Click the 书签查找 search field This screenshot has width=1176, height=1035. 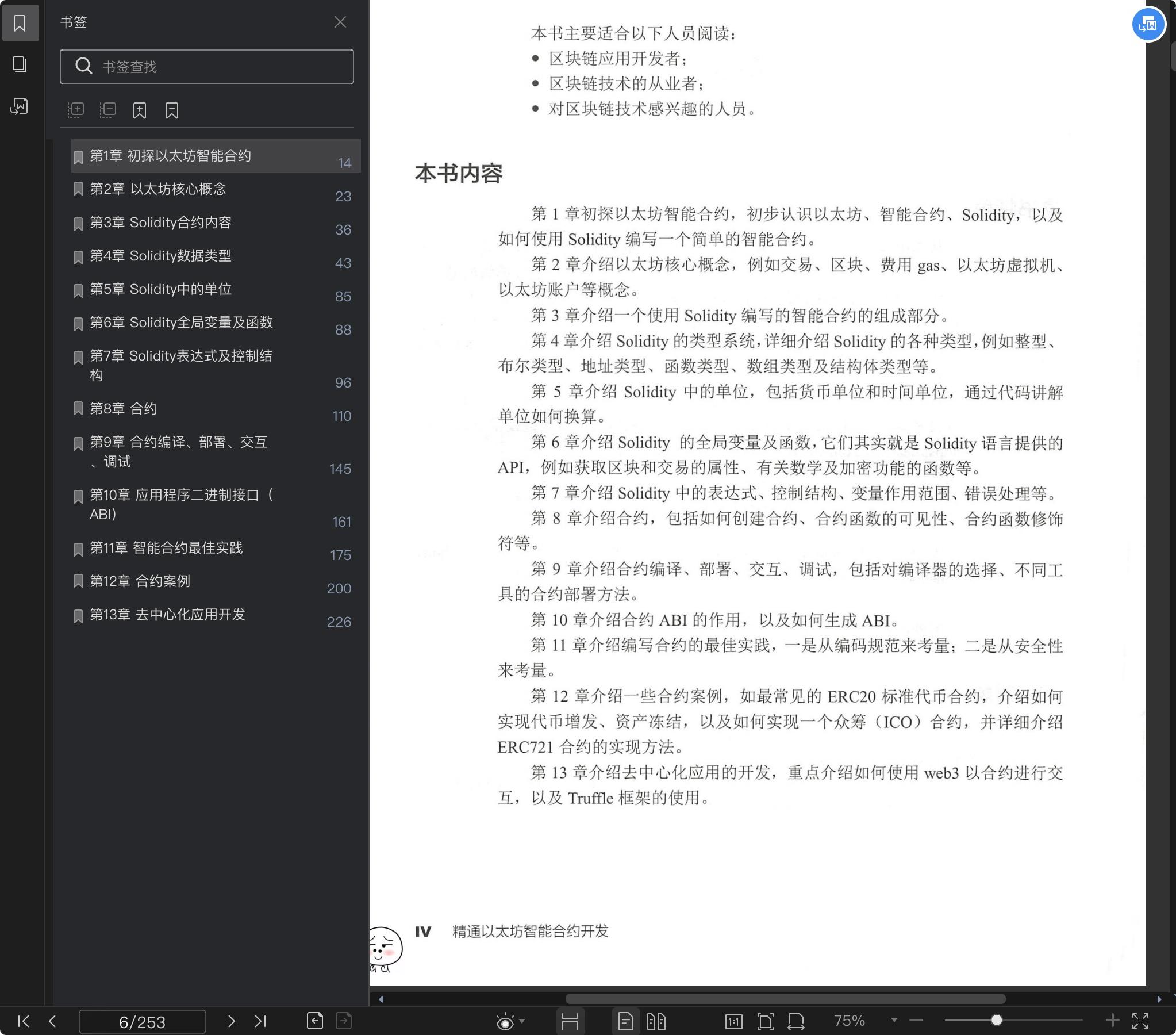coord(206,67)
